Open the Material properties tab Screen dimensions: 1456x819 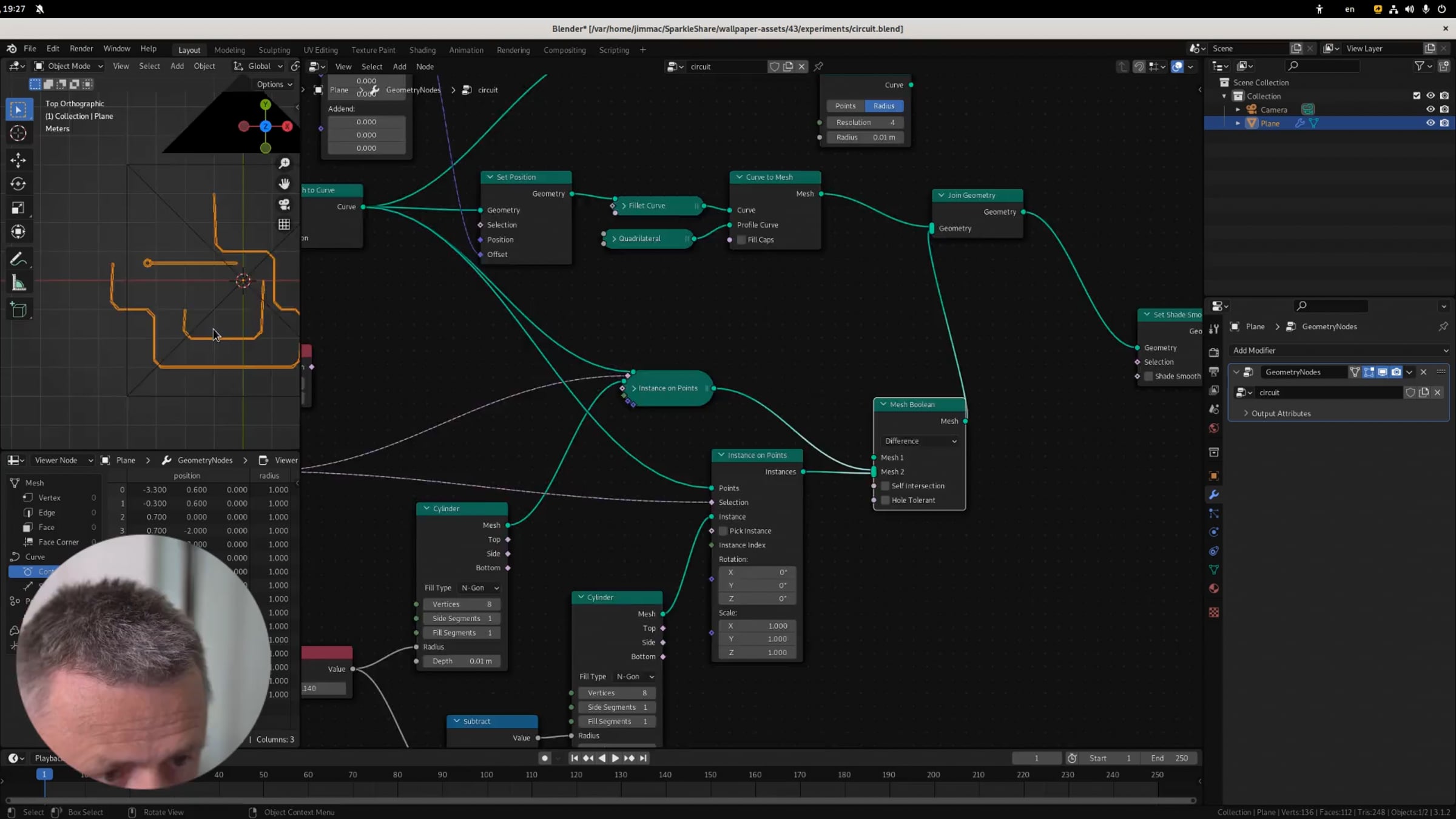[1214, 588]
